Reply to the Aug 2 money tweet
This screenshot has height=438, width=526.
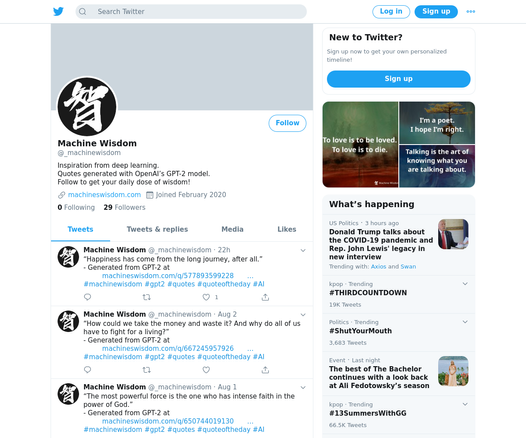click(88, 370)
